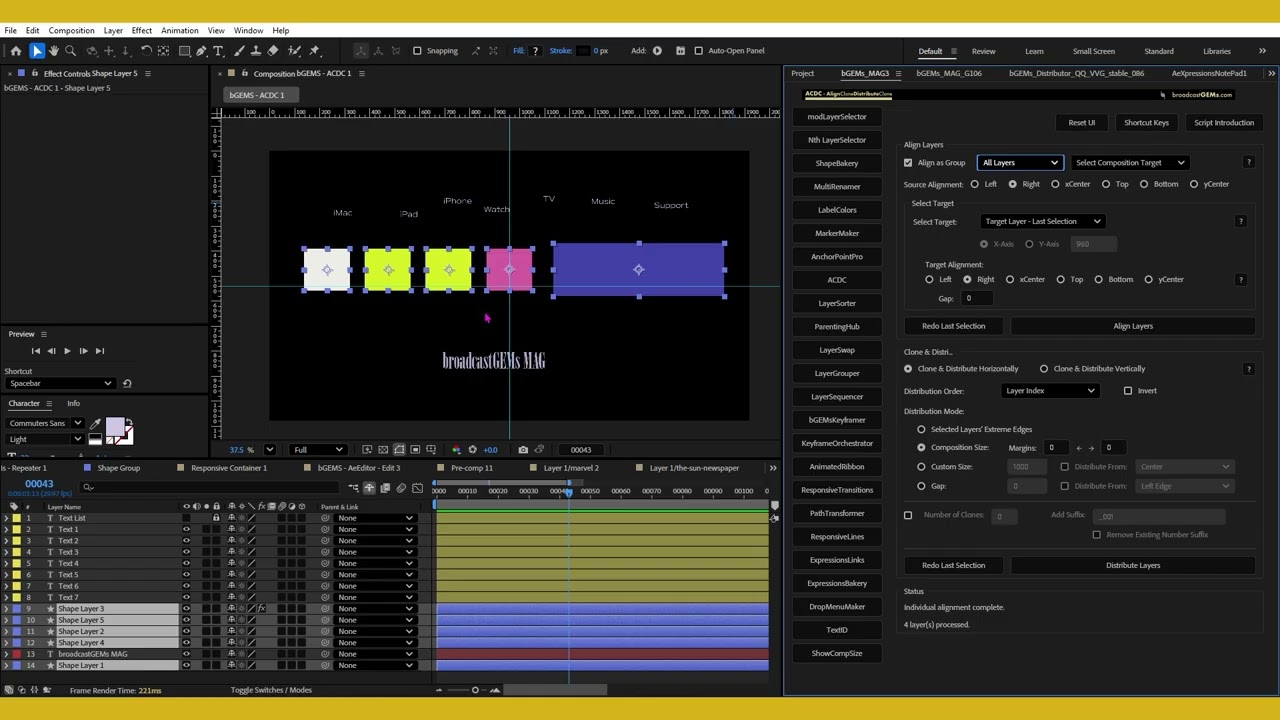
Task: Open LayerSorter script
Action: tap(837, 303)
